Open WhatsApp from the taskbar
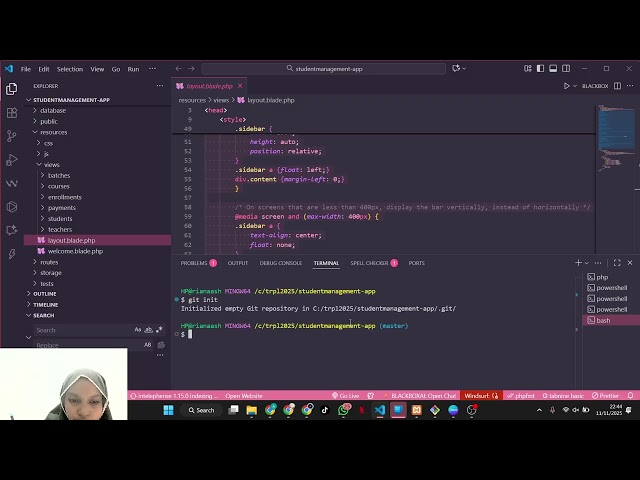 tap(343, 410)
